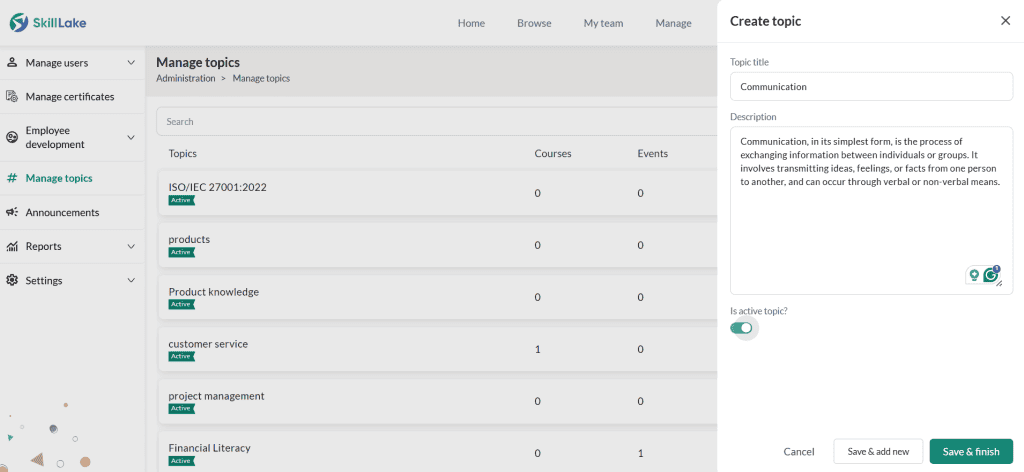Click the SkillLake logo

pyautogui.click(x=48, y=23)
